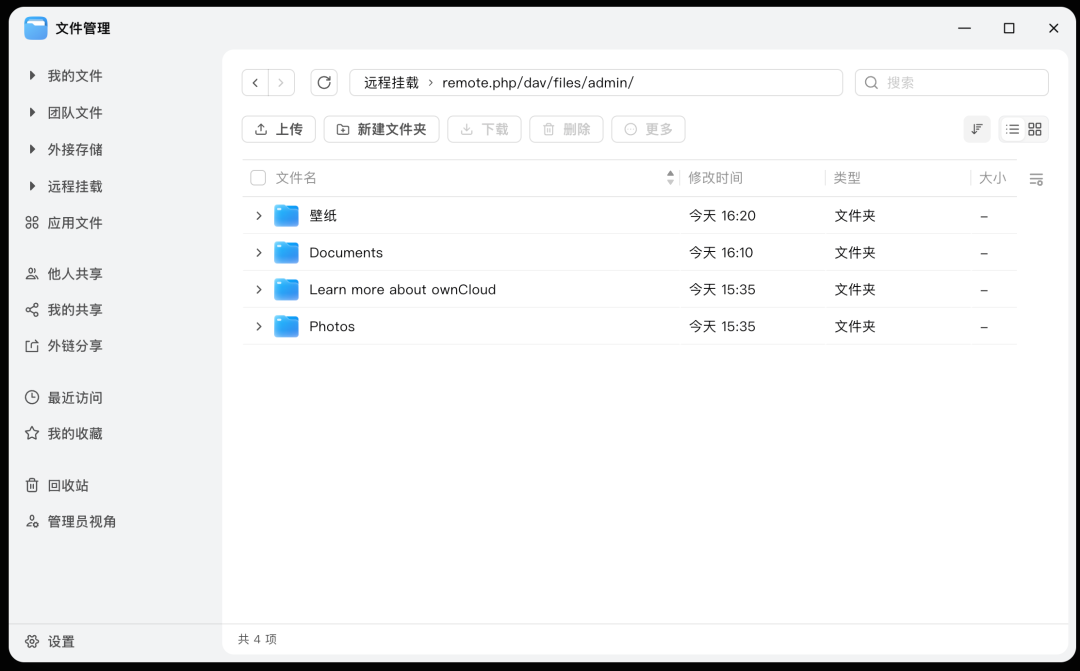
Task: Open 回收站 recycle bin
Action: pos(57,485)
